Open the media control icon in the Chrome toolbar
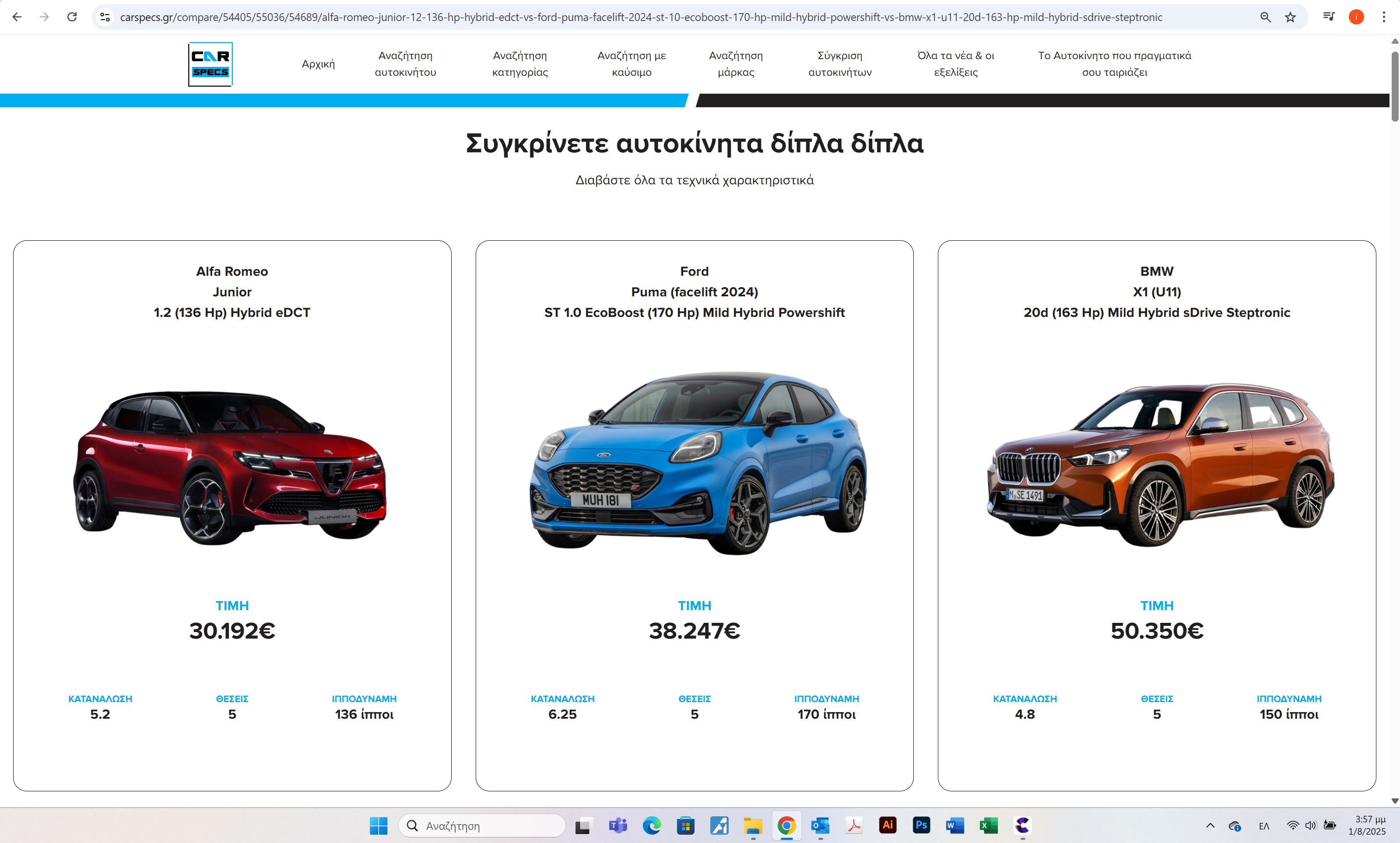 [x=1328, y=17]
